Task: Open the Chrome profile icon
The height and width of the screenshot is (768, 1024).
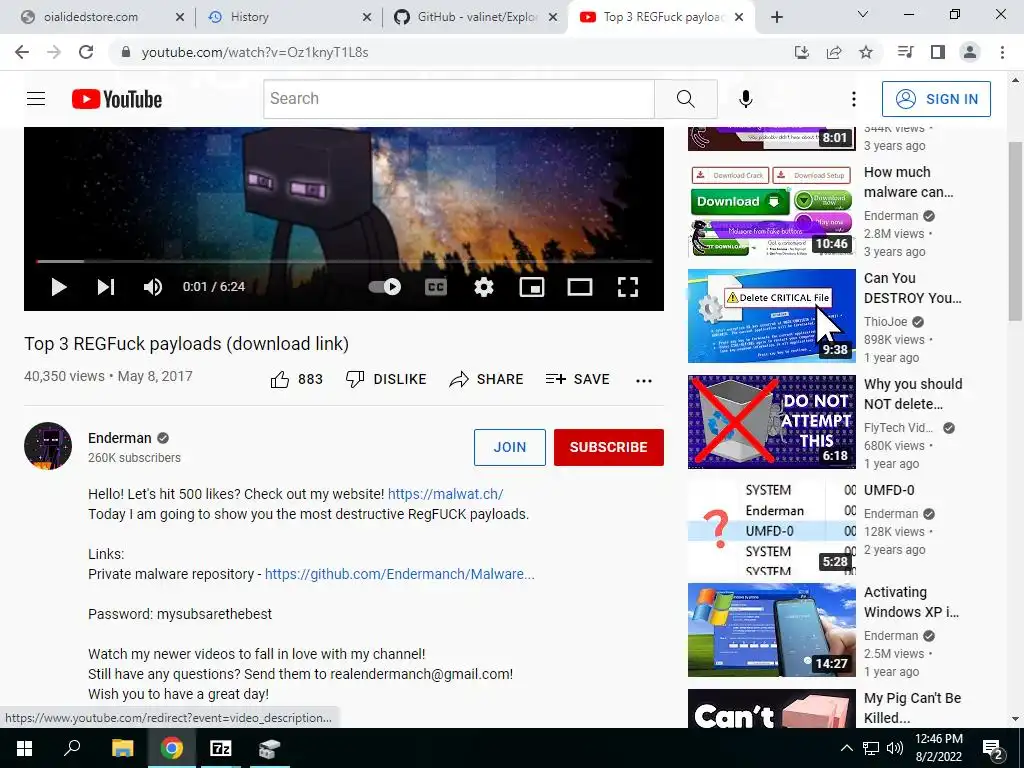Action: click(x=970, y=52)
